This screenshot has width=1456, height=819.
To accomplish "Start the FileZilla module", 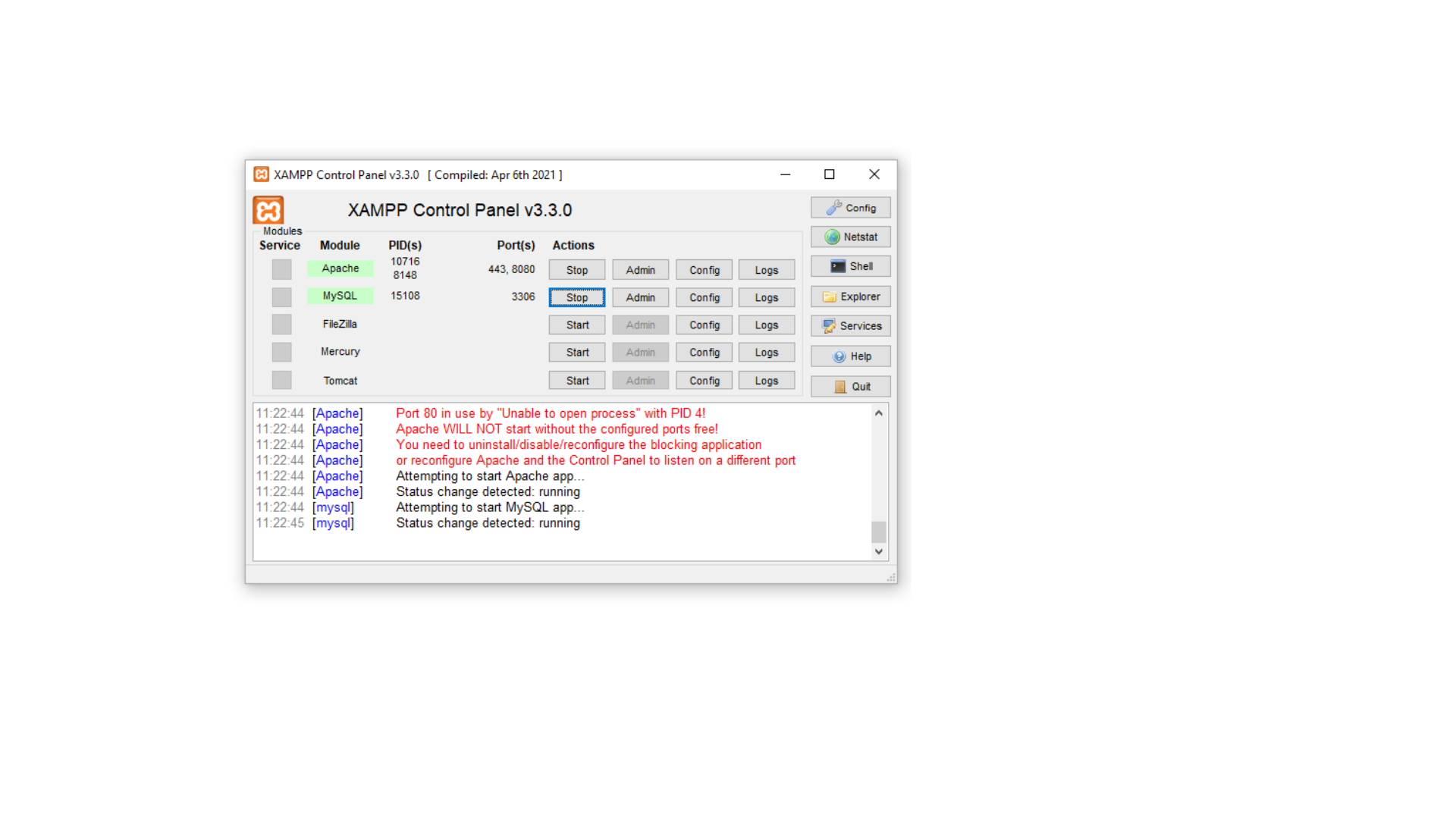I will pyautogui.click(x=576, y=325).
